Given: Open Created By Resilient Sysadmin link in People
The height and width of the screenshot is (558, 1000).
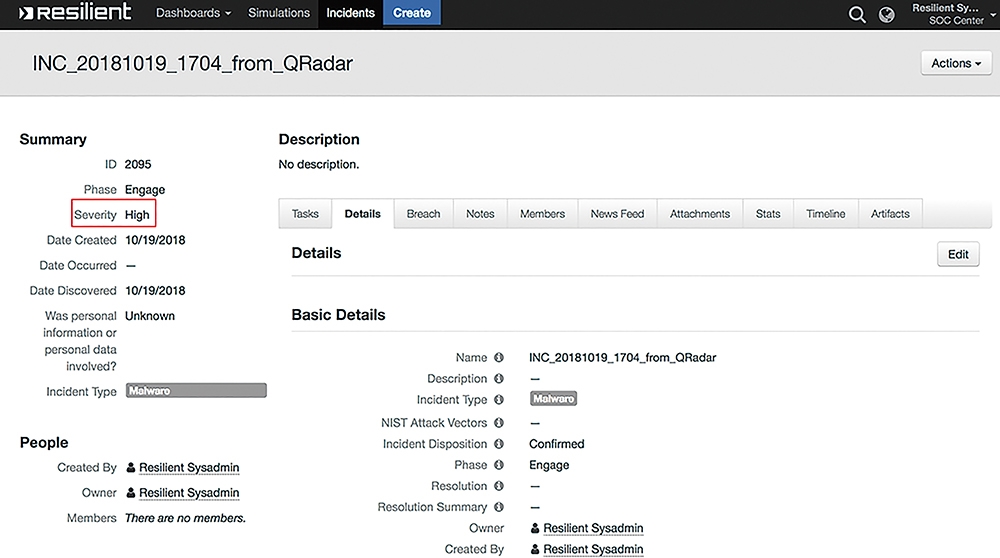Looking at the screenshot, I should coord(189,467).
